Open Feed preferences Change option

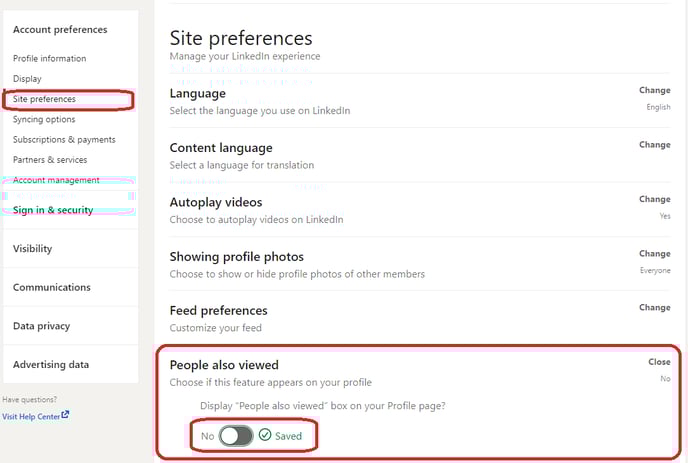[654, 307]
